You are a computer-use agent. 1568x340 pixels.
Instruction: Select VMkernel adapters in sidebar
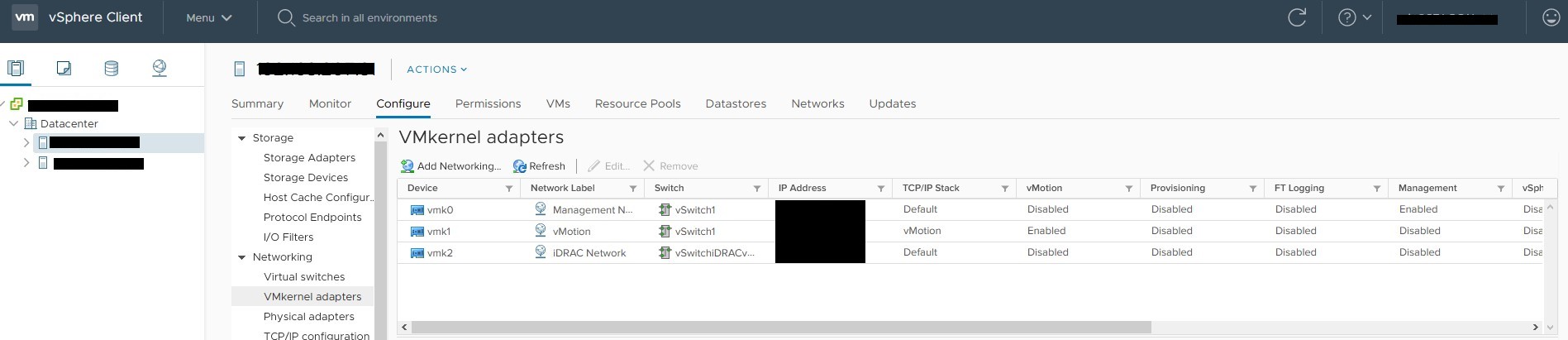pos(303,296)
